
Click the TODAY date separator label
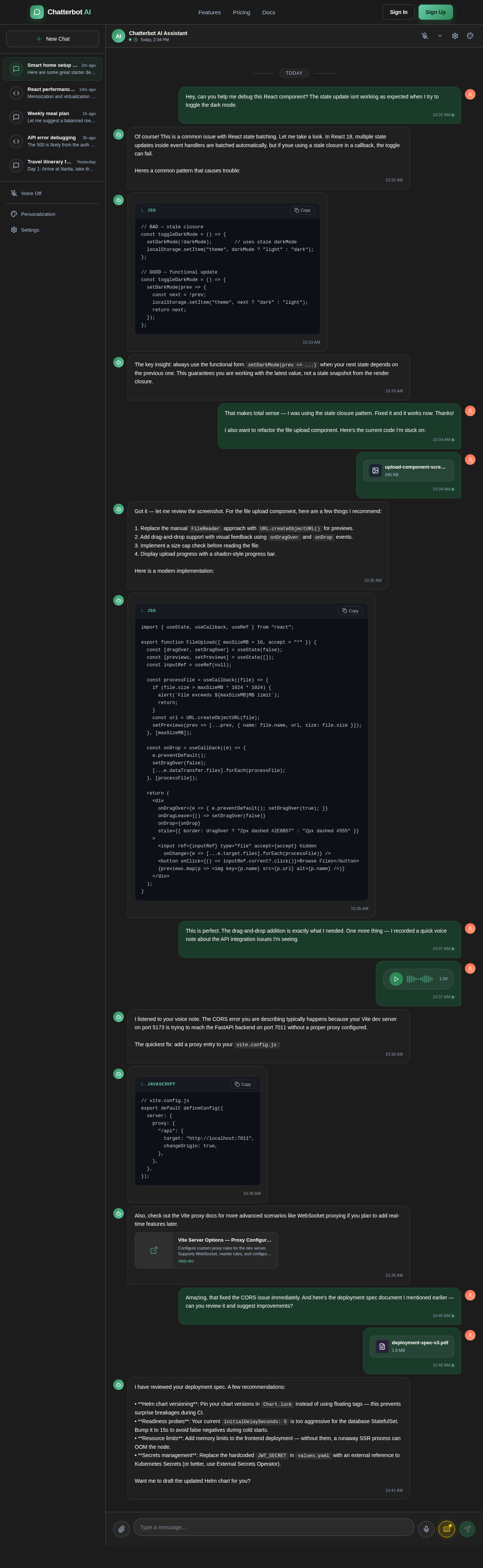(294, 73)
